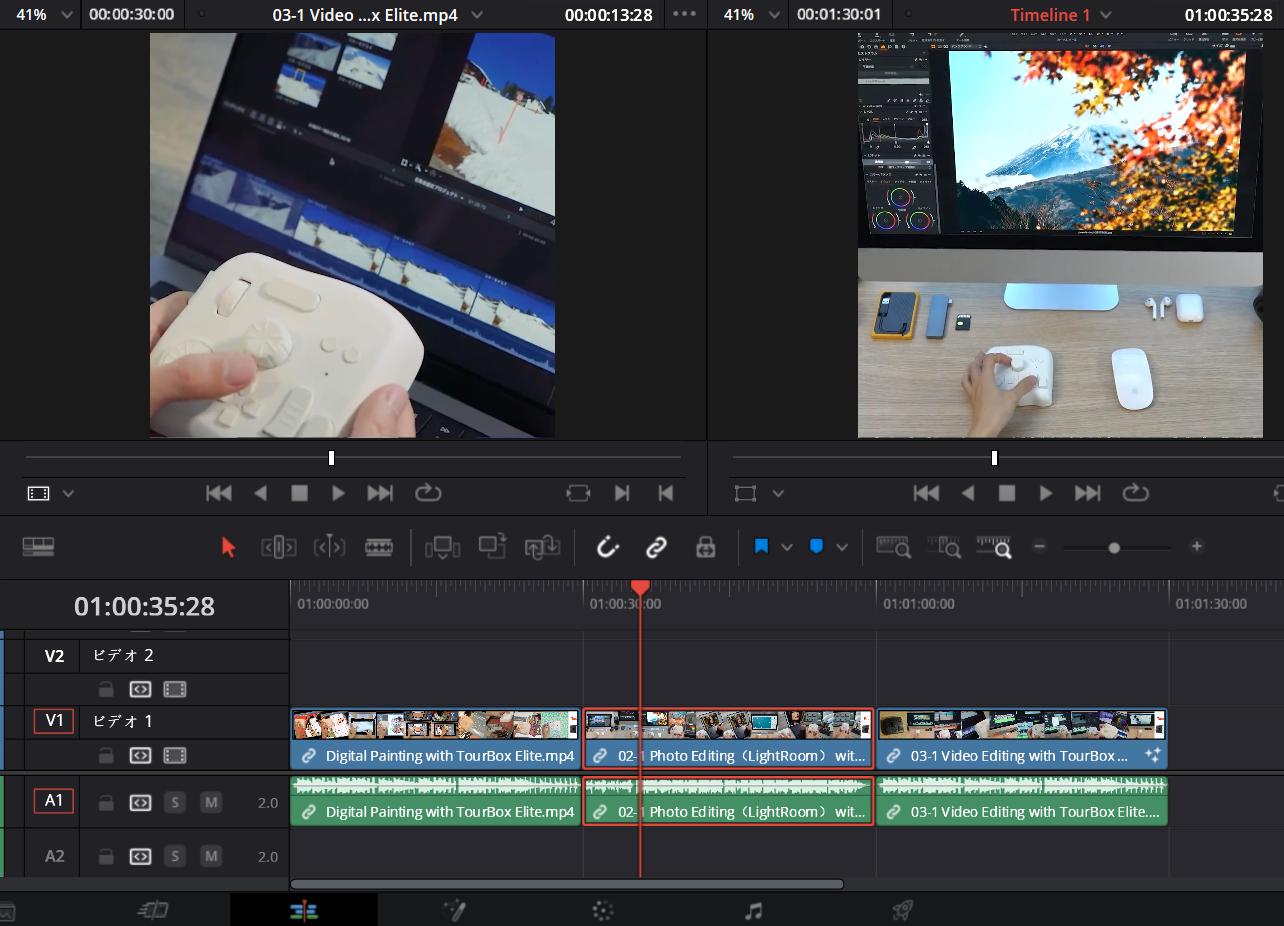
Task: Select the Blade edit mode tool
Action: coord(379,547)
